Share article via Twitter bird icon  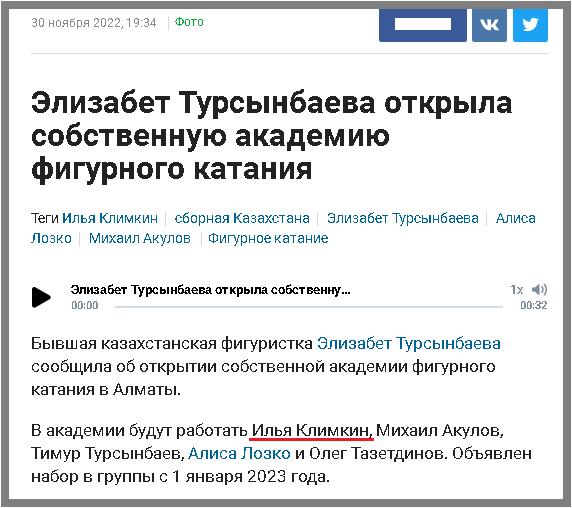[530, 25]
